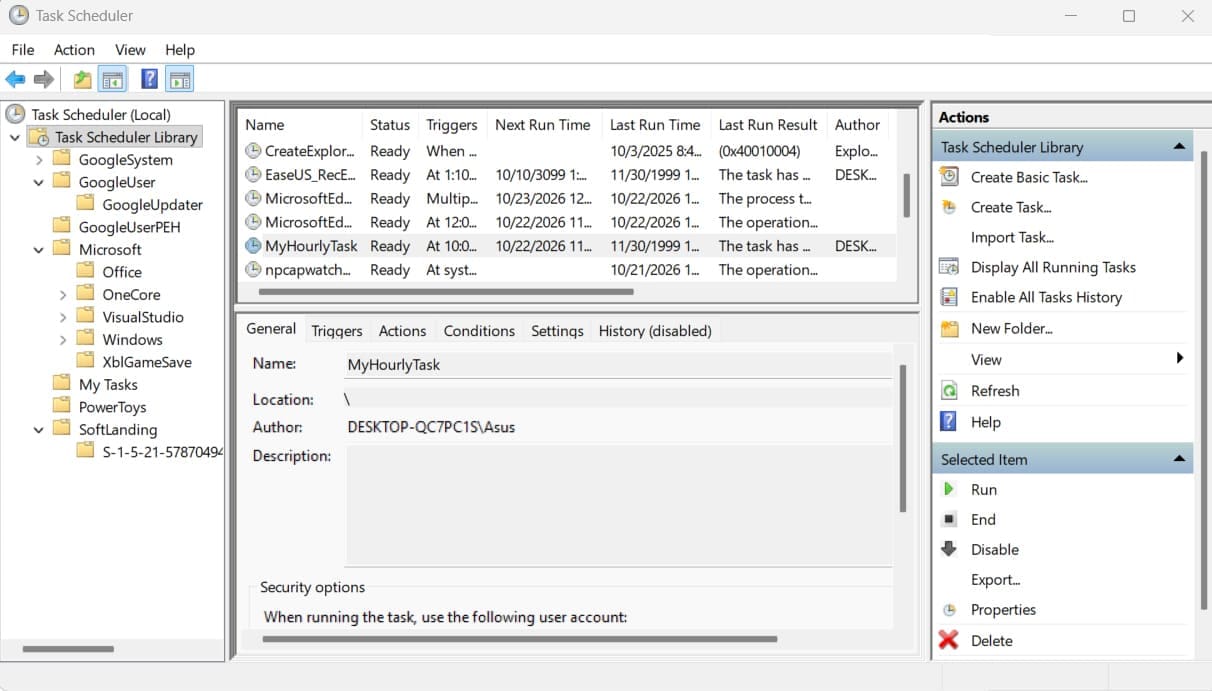Collapse the Task Scheduler Library actions section
Screen dimensions: 1212x691
1180,147
